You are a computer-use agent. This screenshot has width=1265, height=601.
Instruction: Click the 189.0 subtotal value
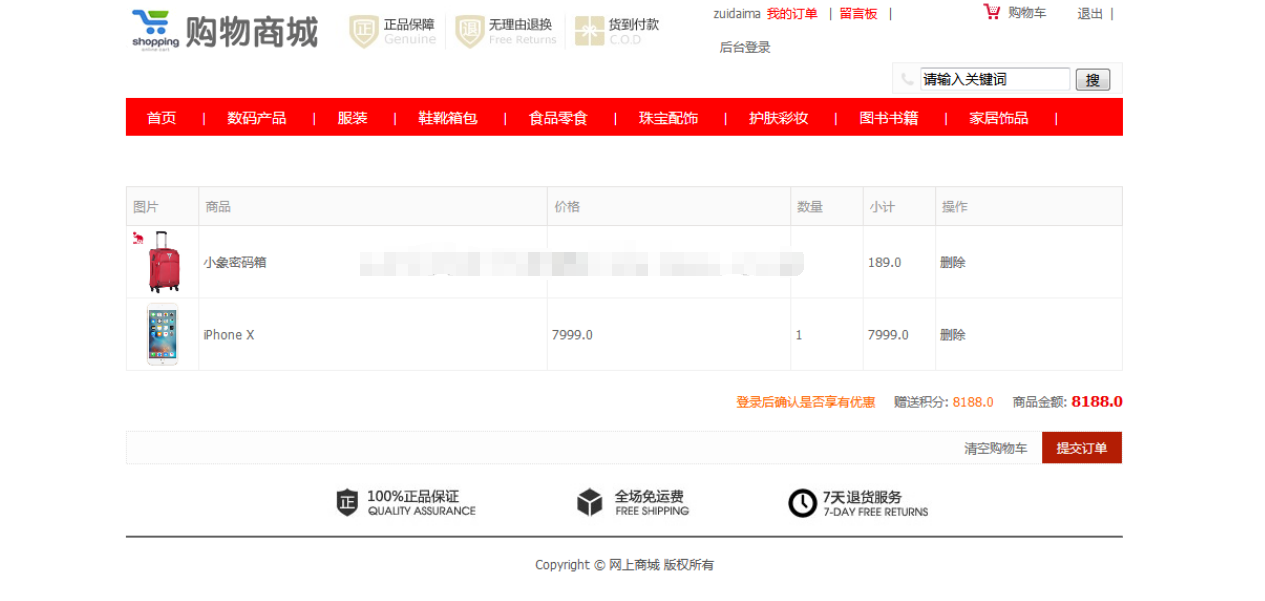click(884, 262)
